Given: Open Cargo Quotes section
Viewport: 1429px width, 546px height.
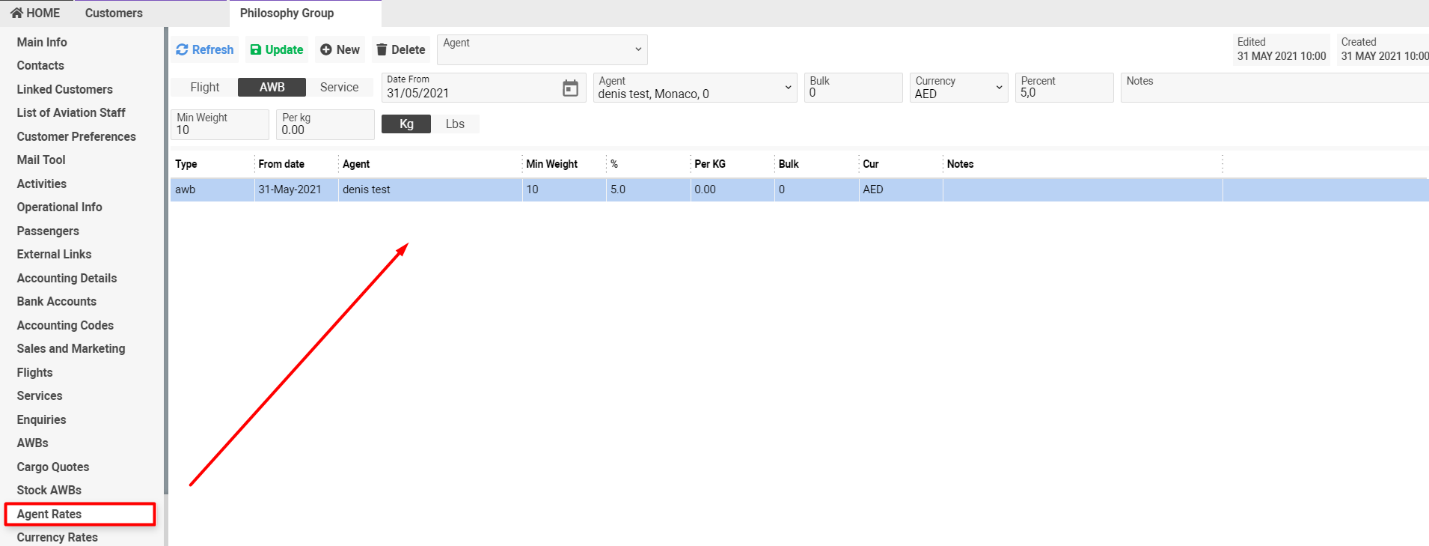Looking at the screenshot, I should point(53,467).
